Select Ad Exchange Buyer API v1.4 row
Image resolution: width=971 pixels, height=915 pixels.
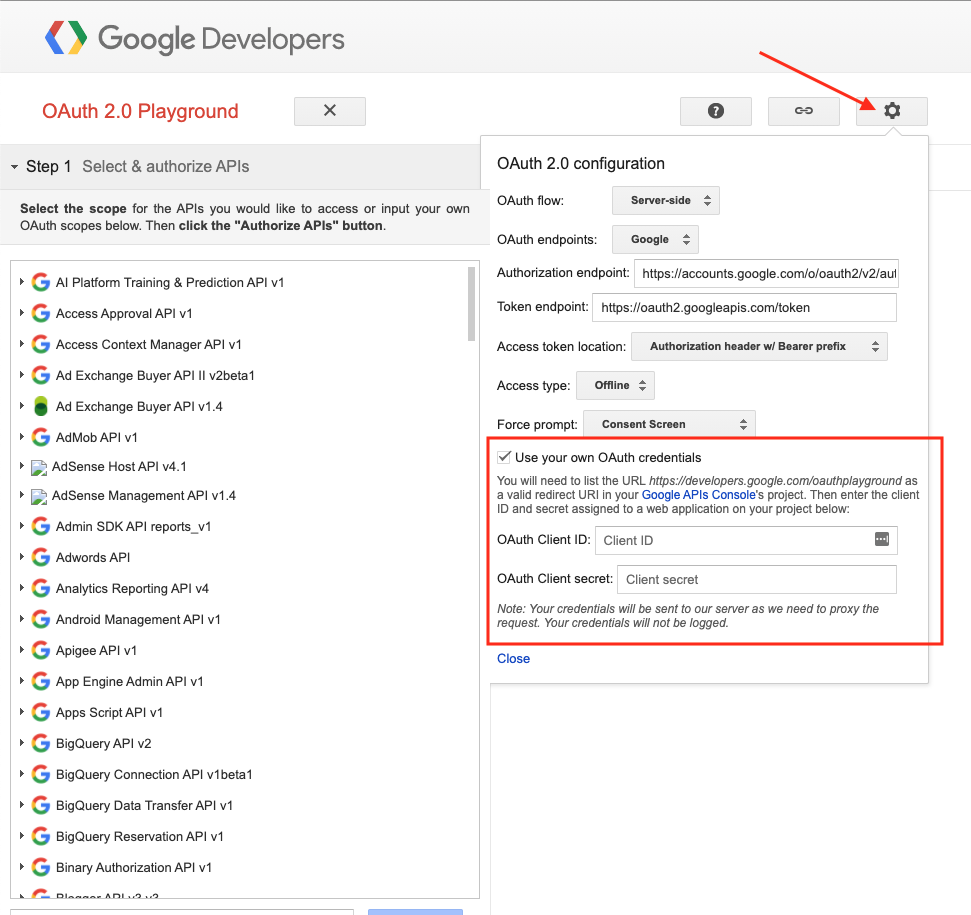pos(139,406)
